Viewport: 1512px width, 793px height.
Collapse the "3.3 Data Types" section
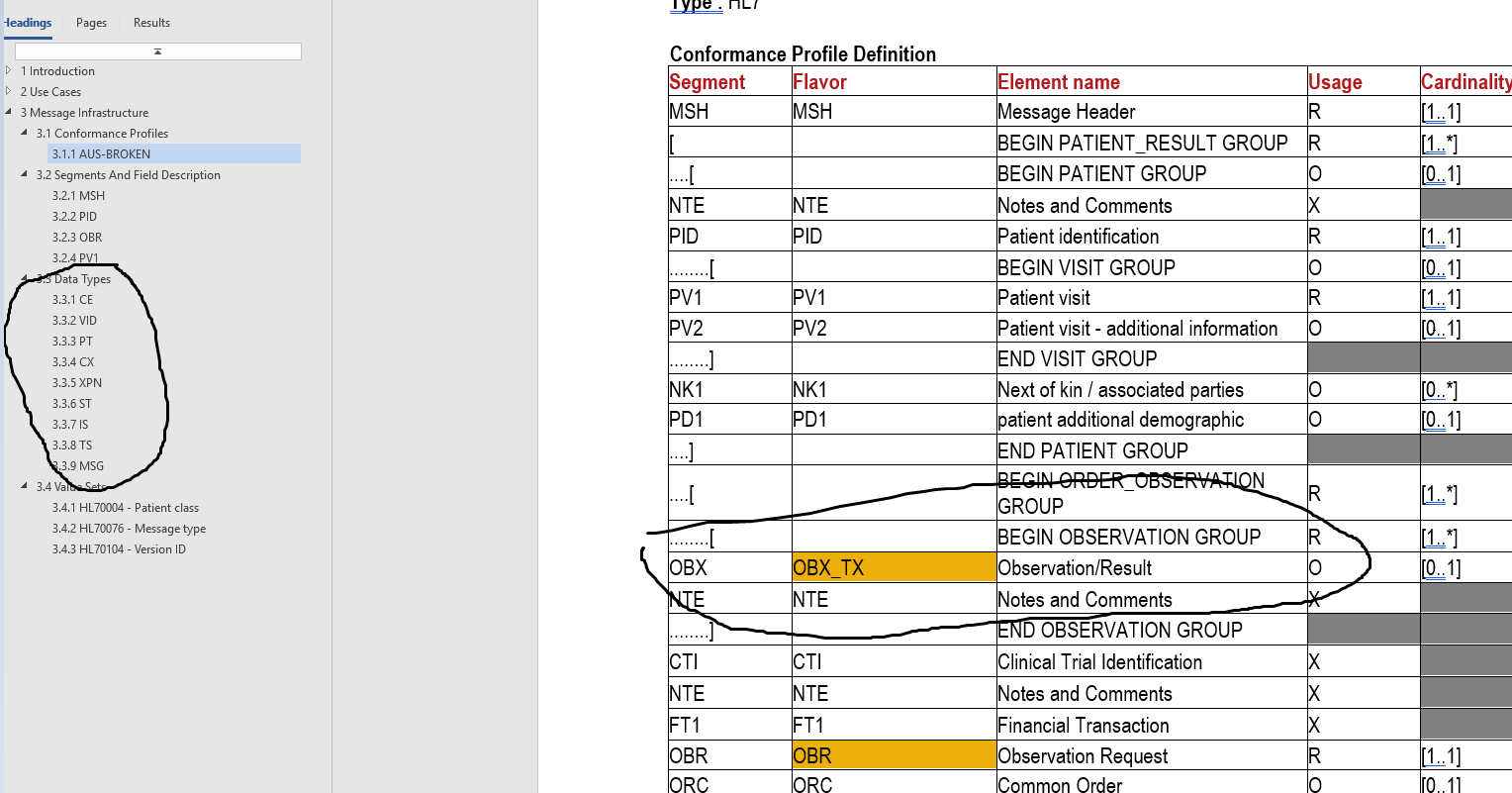(22, 278)
